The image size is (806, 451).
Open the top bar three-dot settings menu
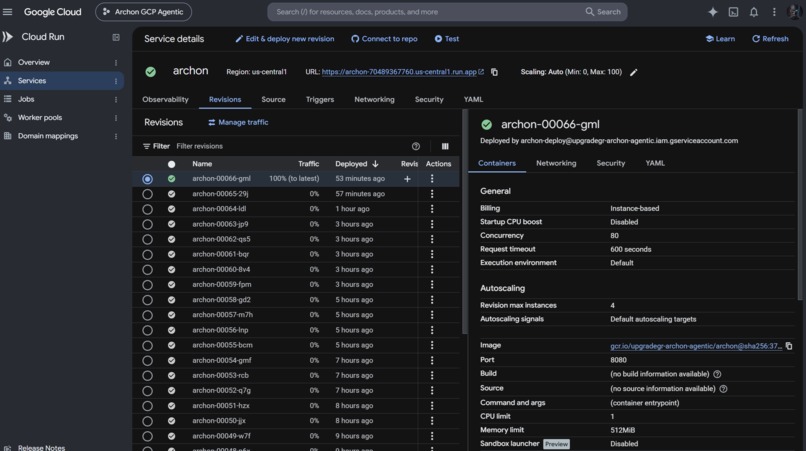click(774, 12)
